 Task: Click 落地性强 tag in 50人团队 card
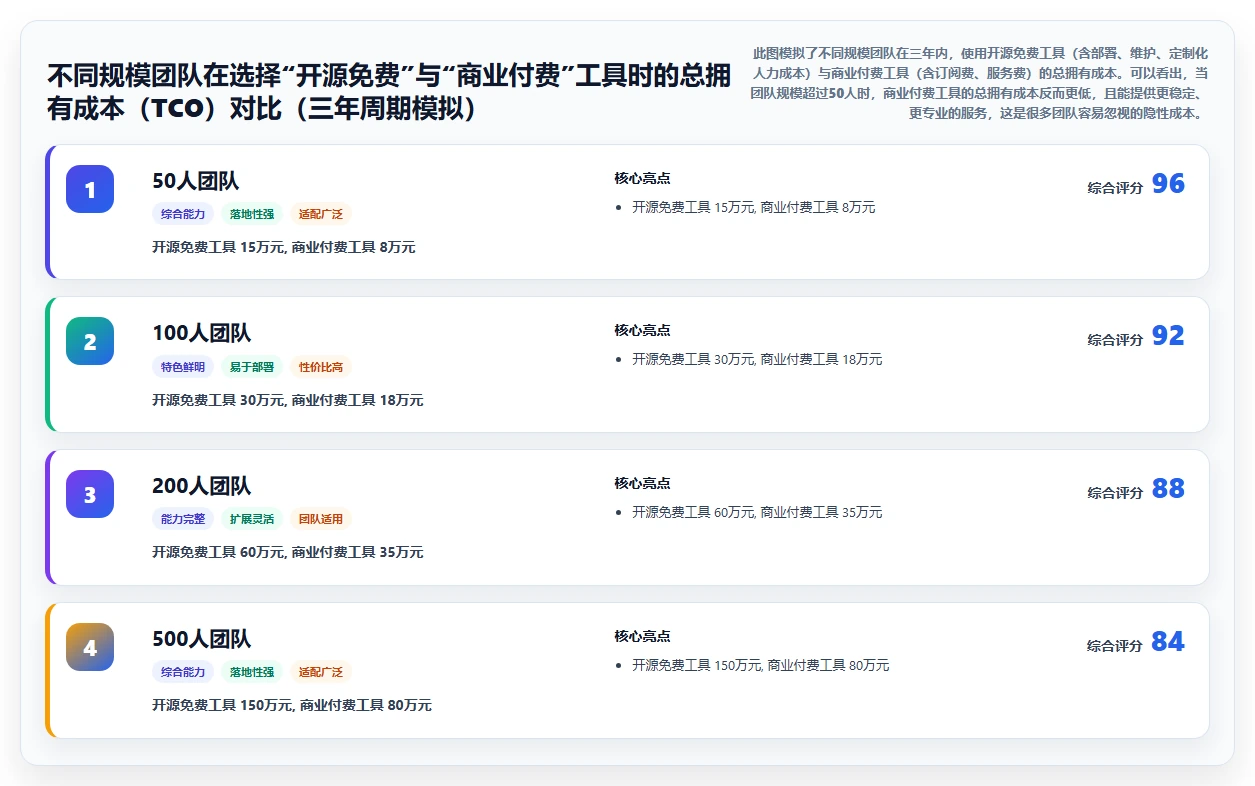pyautogui.click(x=252, y=214)
